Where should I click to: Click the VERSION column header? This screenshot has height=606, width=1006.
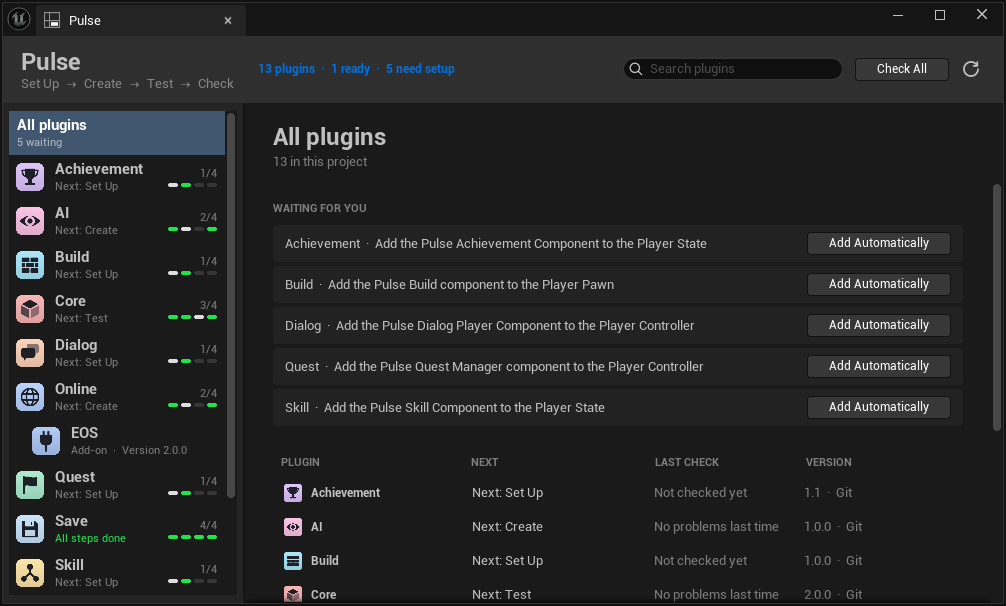[828, 462]
